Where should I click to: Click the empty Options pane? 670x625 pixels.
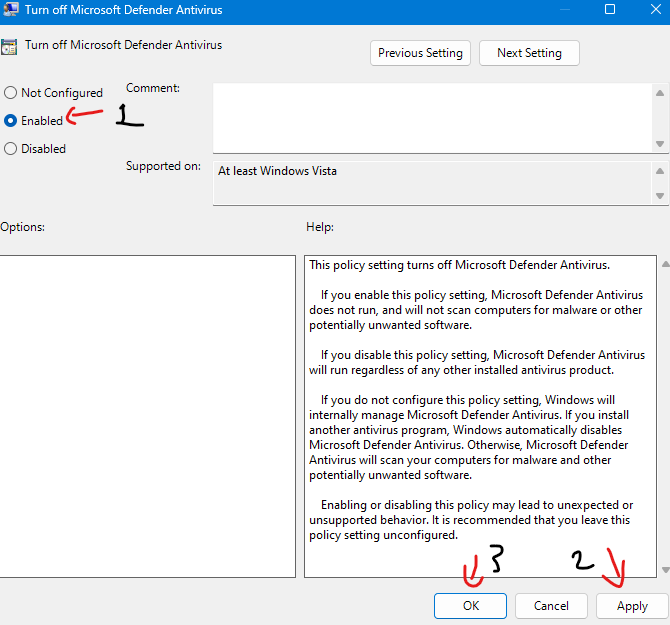coord(147,417)
